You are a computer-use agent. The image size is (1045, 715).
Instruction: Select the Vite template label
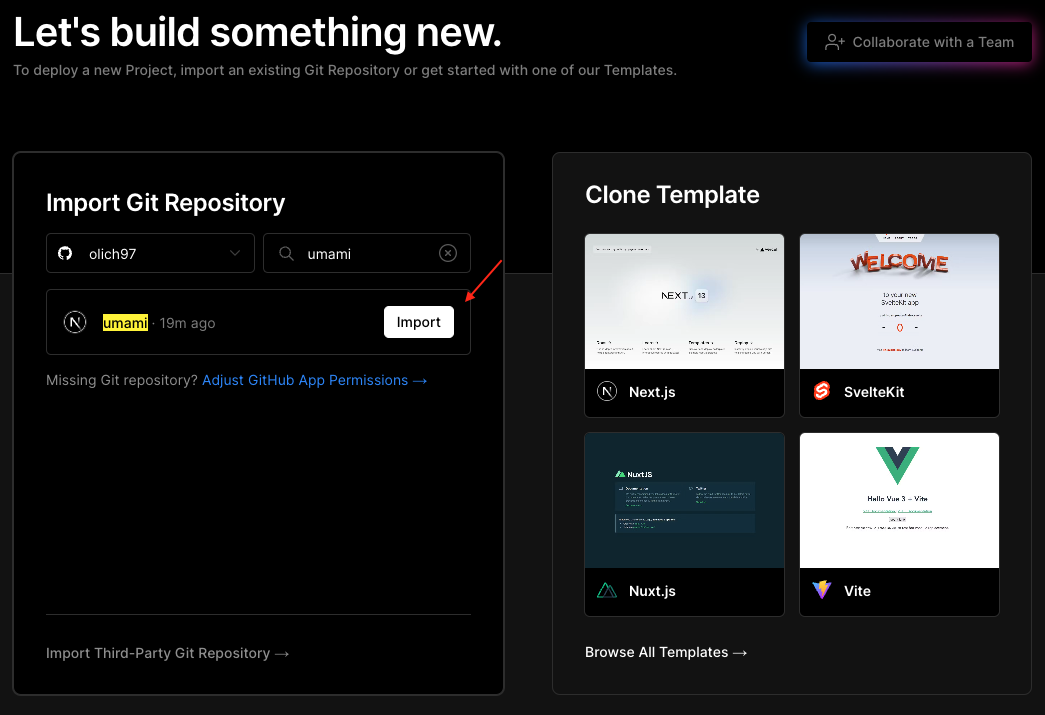point(857,591)
